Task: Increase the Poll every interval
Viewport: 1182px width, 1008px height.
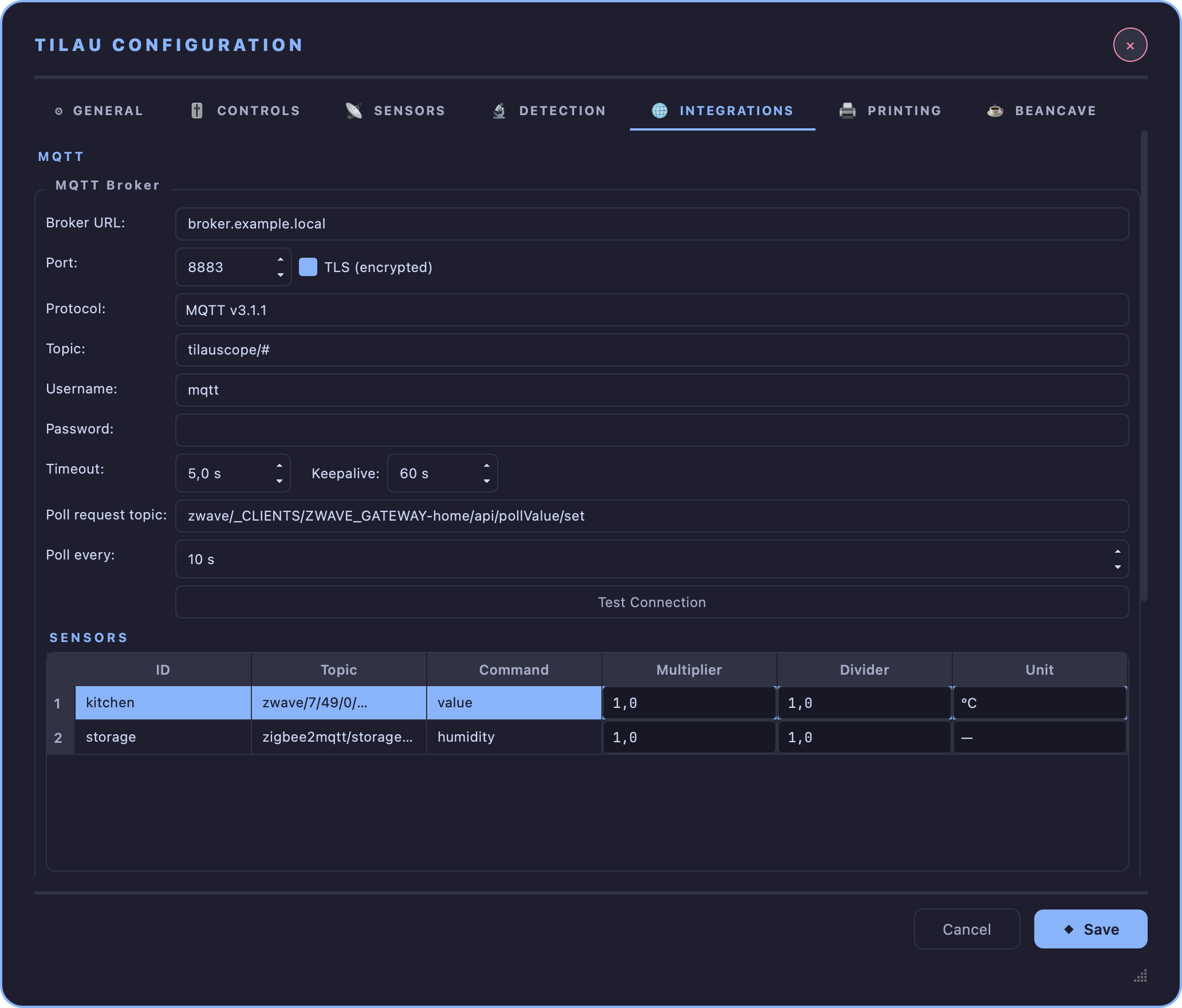Action: (x=1117, y=552)
